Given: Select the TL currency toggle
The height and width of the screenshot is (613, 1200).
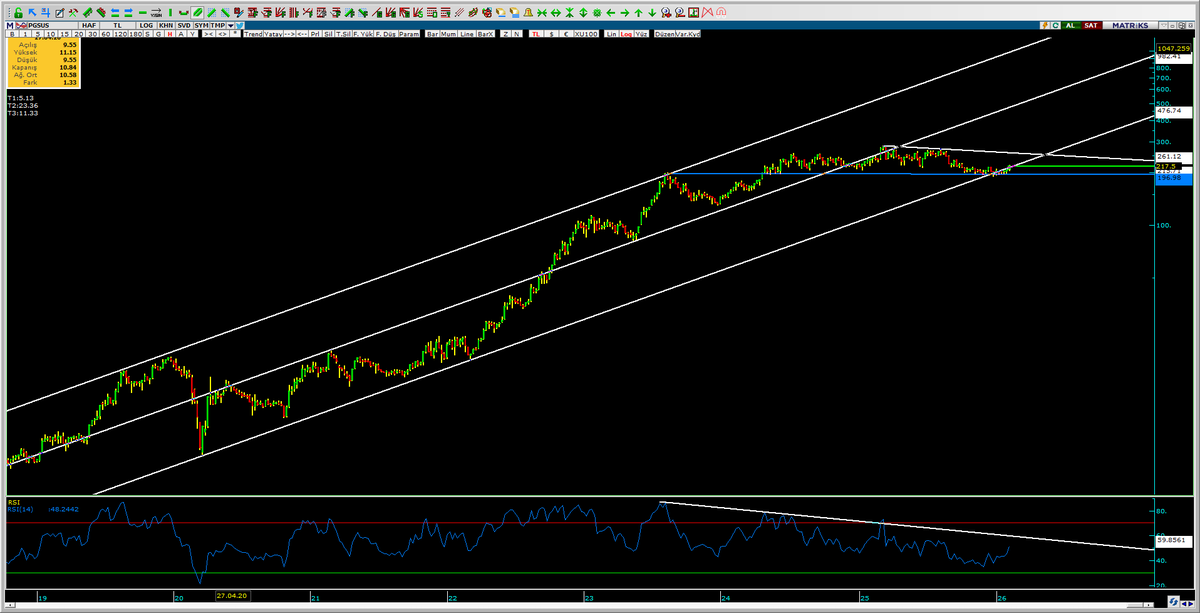Looking at the screenshot, I should pyautogui.click(x=536, y=34).
